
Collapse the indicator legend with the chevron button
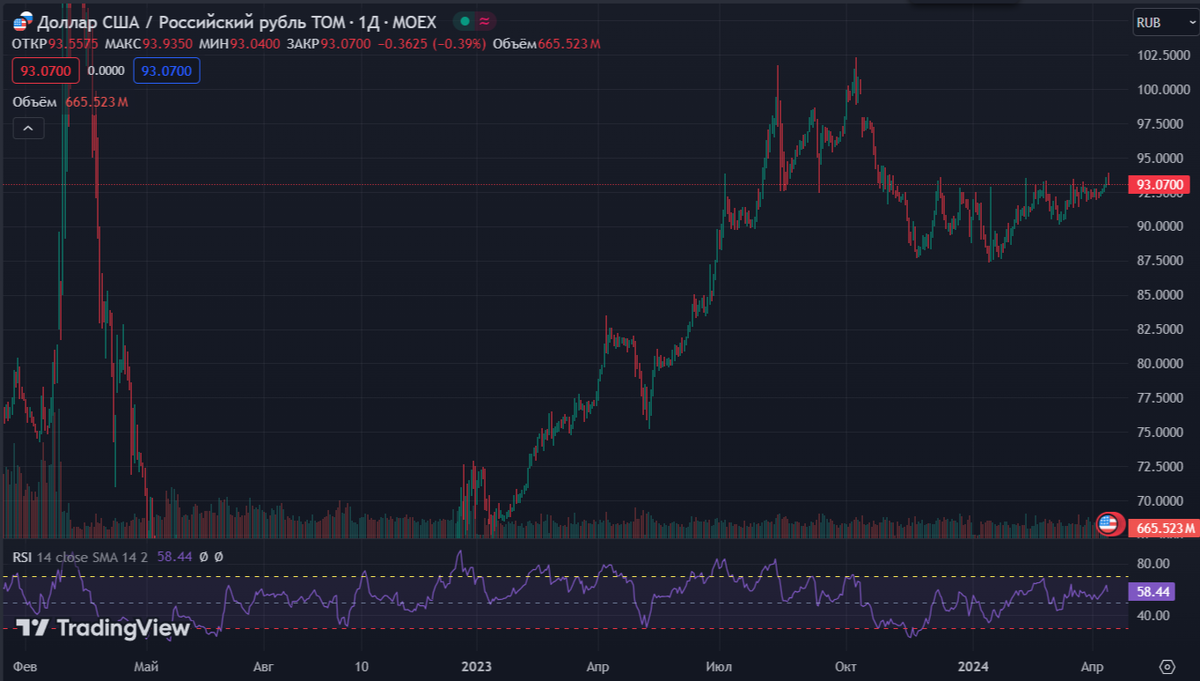coord(28,128)
